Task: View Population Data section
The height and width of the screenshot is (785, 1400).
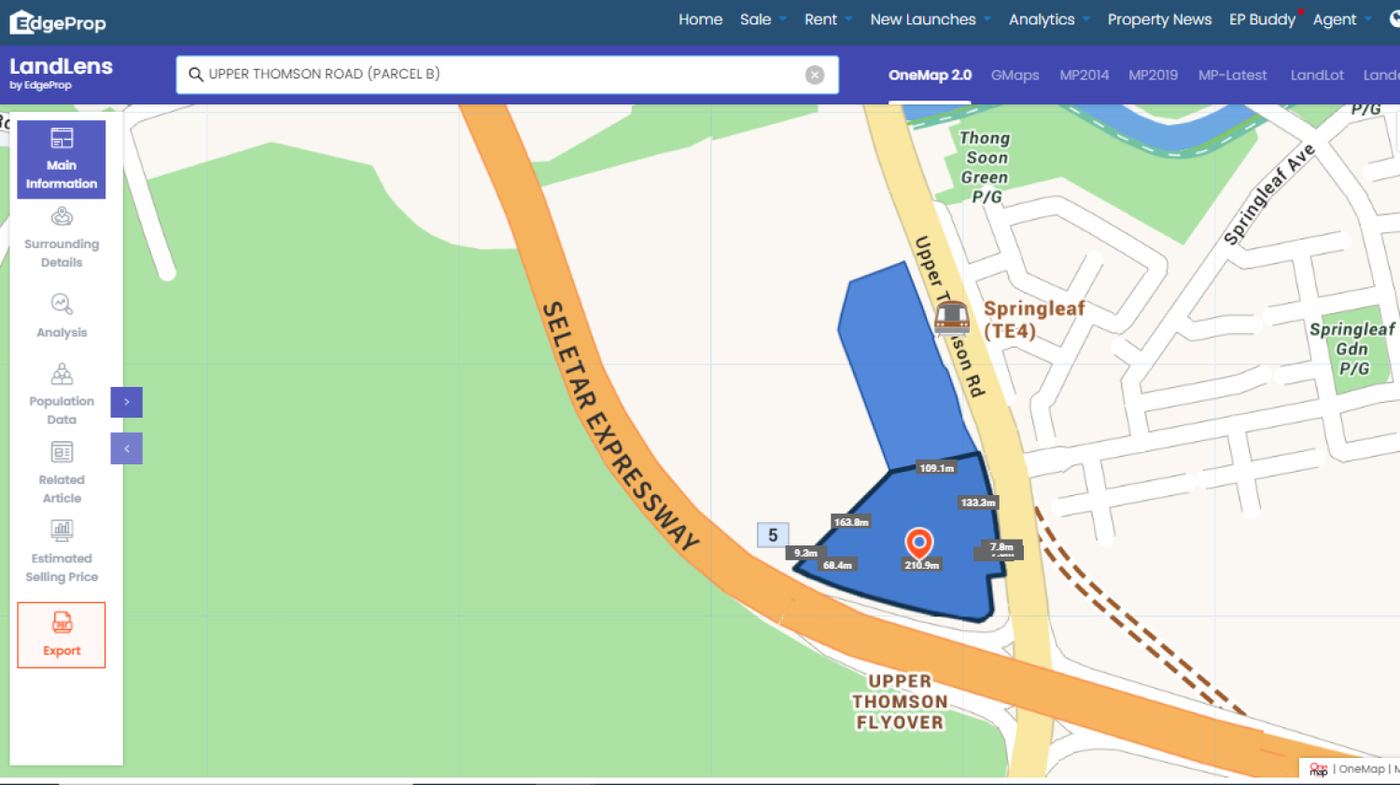Action: point(61,394)
